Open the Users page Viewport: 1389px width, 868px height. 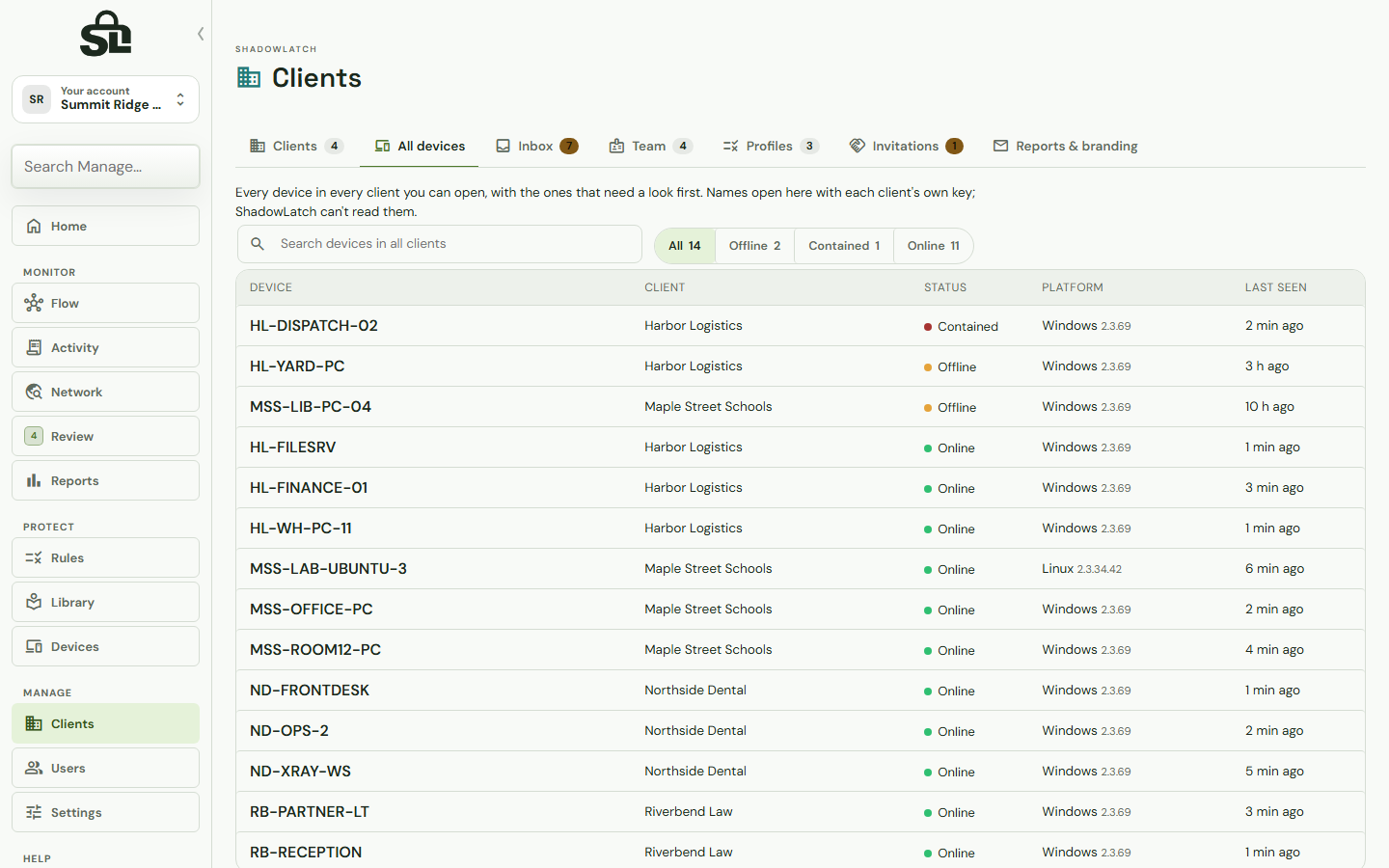pos(105,768)
